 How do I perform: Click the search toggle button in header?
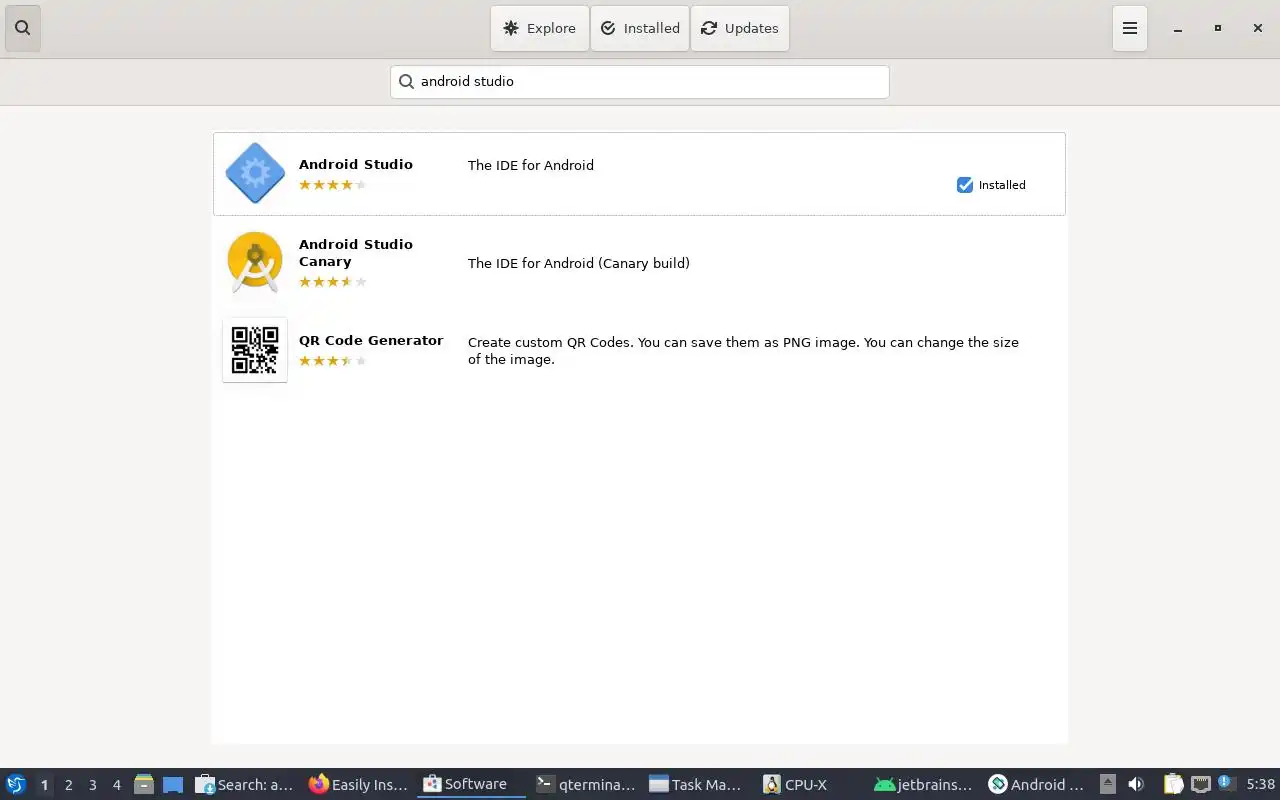point(23,28)
